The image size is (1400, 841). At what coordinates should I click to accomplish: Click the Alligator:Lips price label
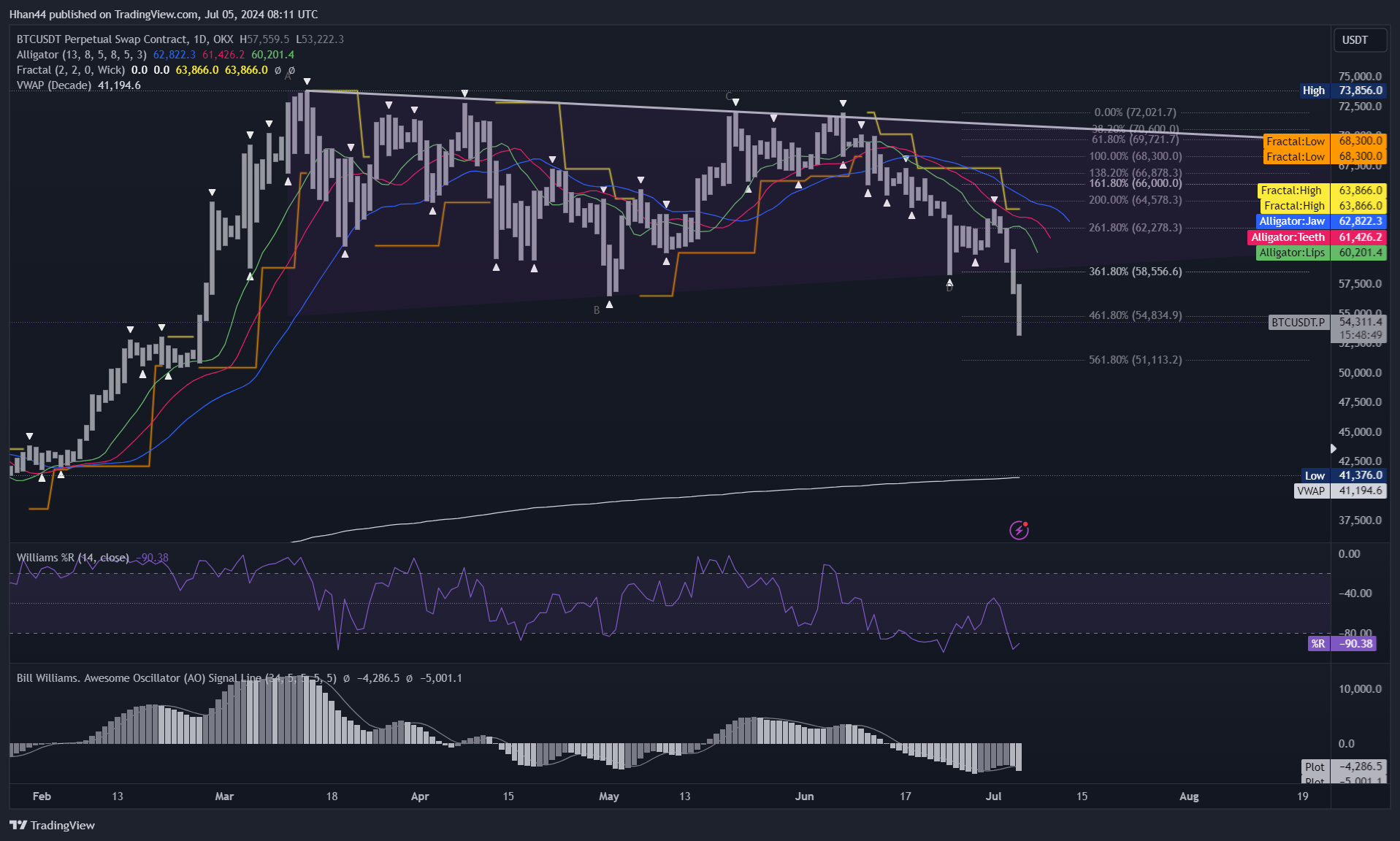tap(1321, 253)
